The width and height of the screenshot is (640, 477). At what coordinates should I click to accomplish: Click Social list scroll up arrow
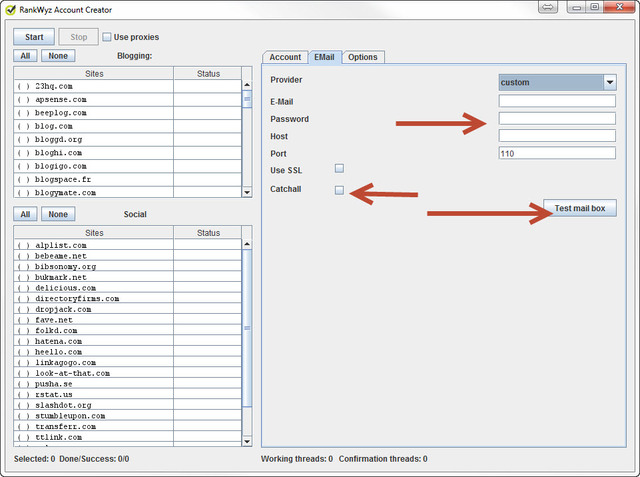[247, 244]
